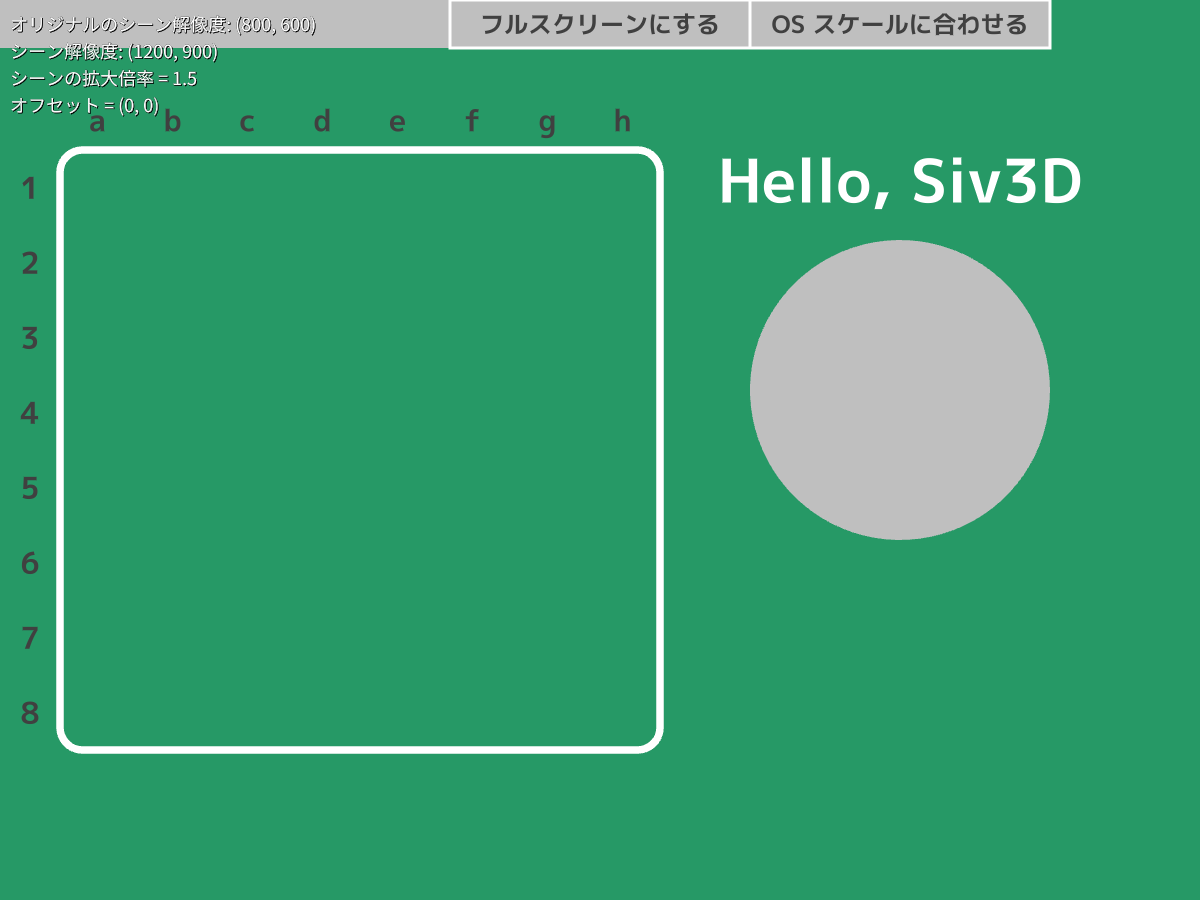Click row label 5
Image resolution: width=1200 pixels, height=900 pixels.
30,488
